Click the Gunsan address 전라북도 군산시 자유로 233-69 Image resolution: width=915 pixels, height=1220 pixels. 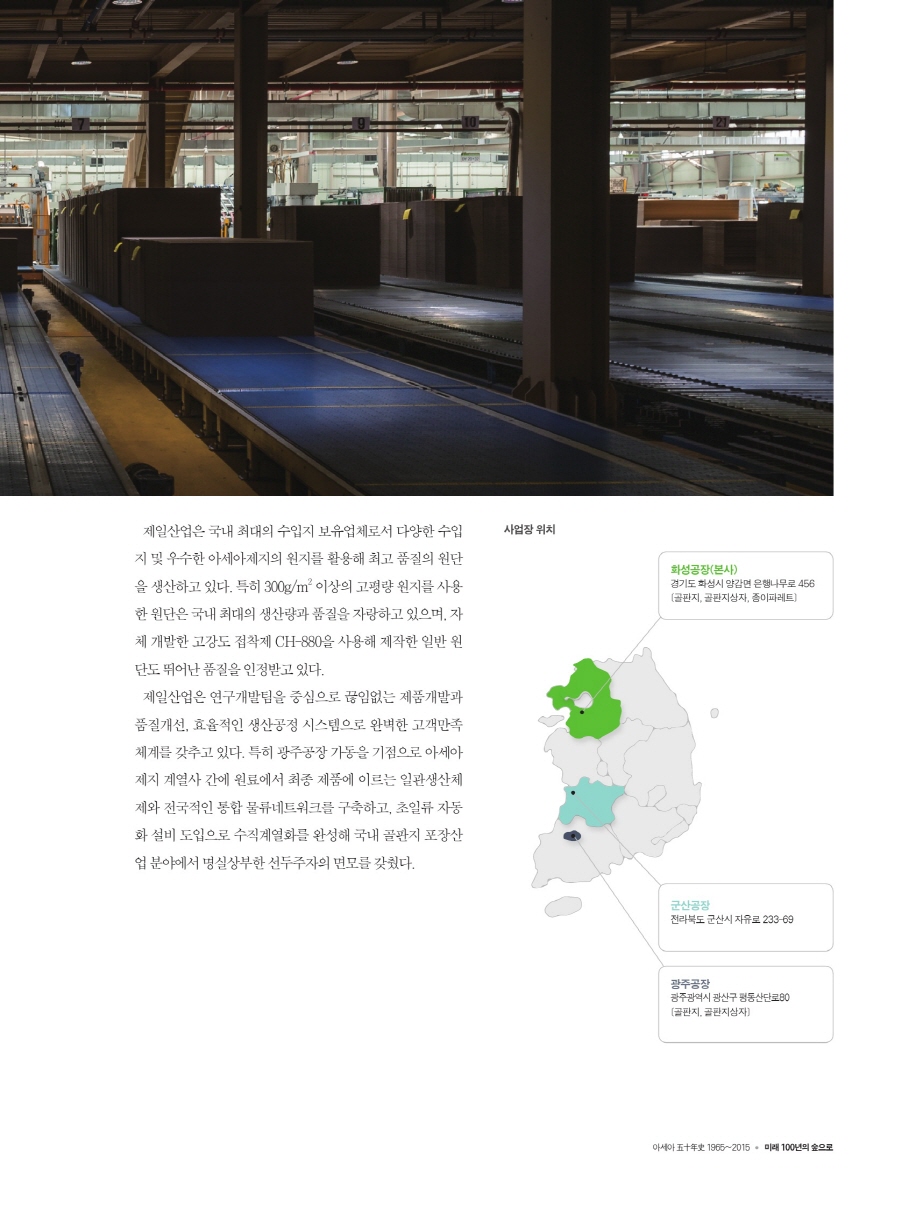coord(732,919)
